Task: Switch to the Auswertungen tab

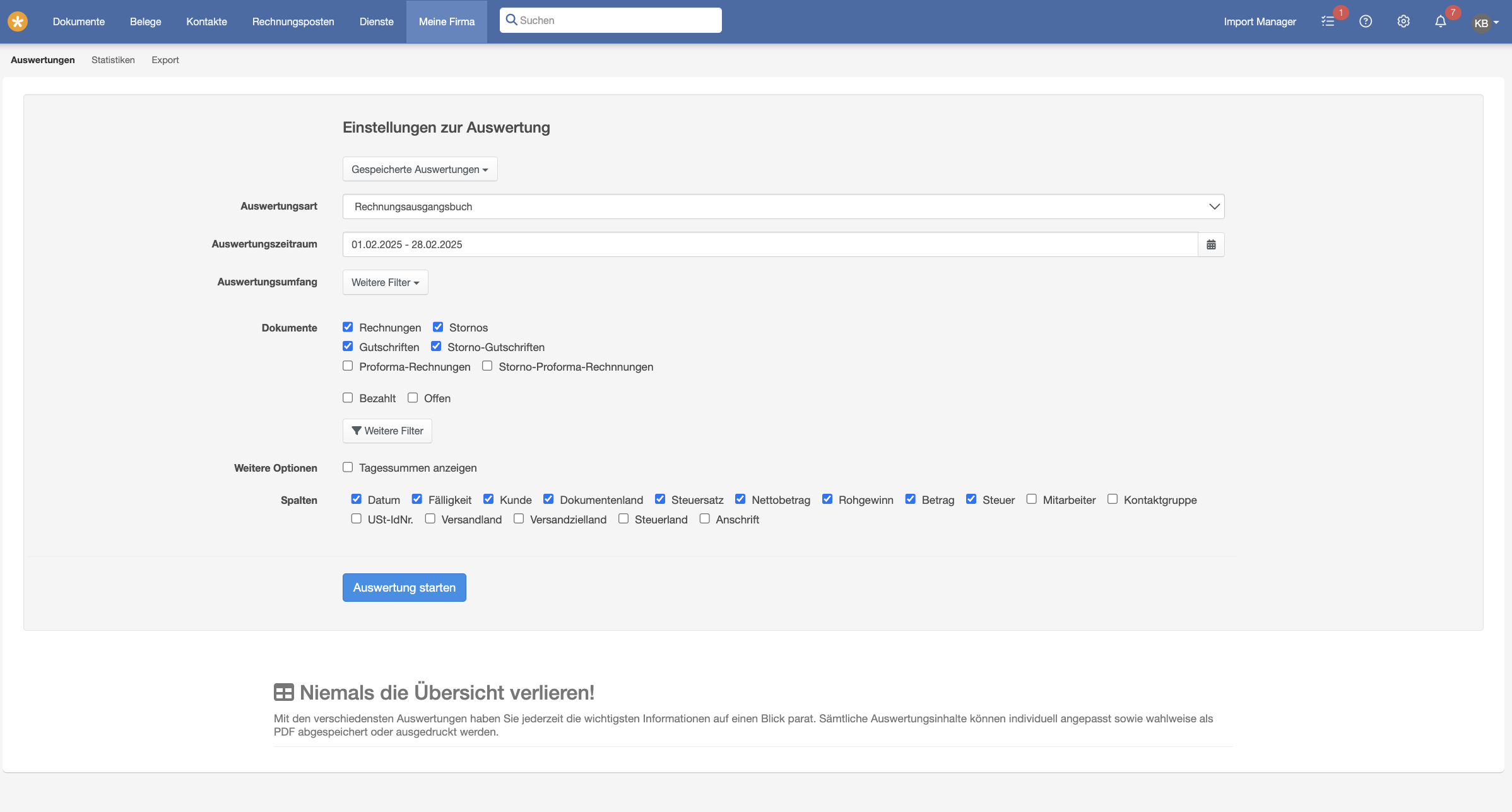Action: [43, 60]
